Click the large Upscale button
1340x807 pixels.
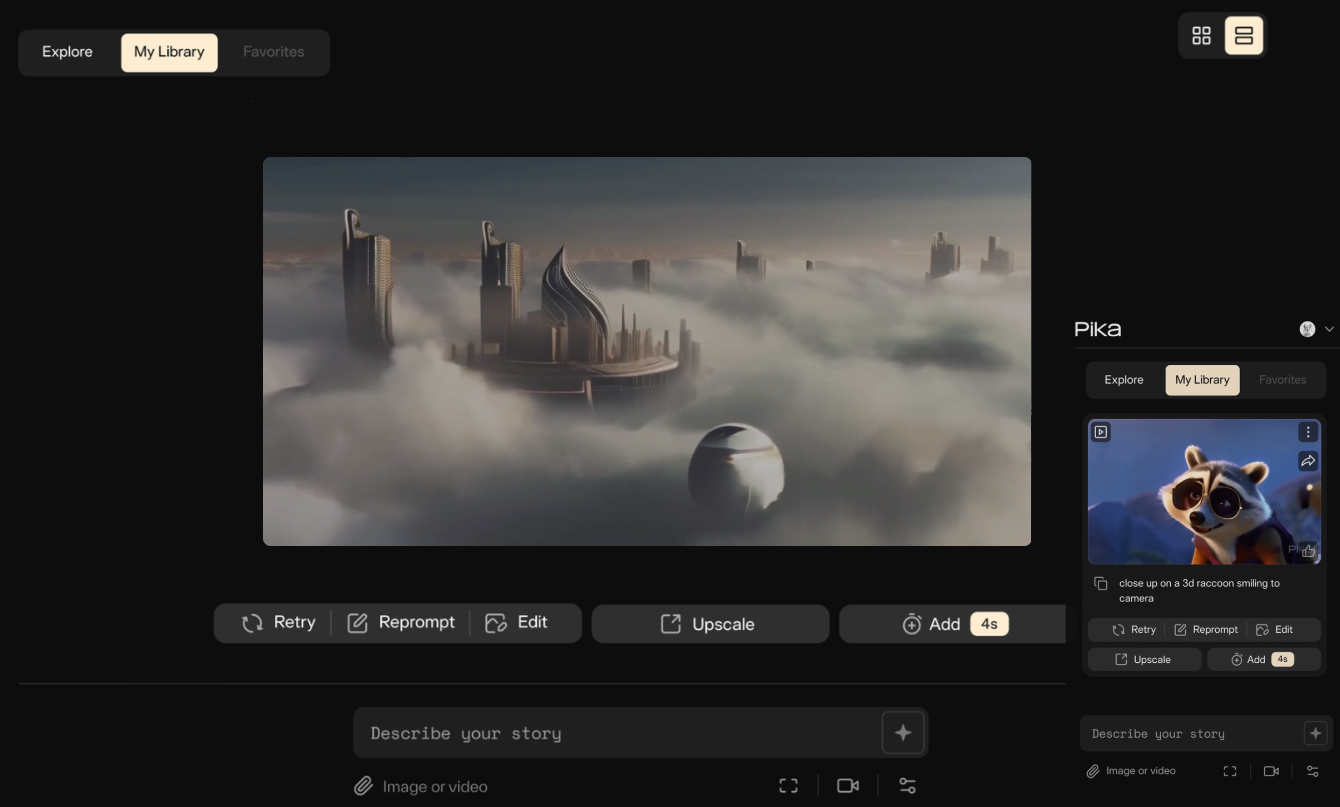(710, 624)
